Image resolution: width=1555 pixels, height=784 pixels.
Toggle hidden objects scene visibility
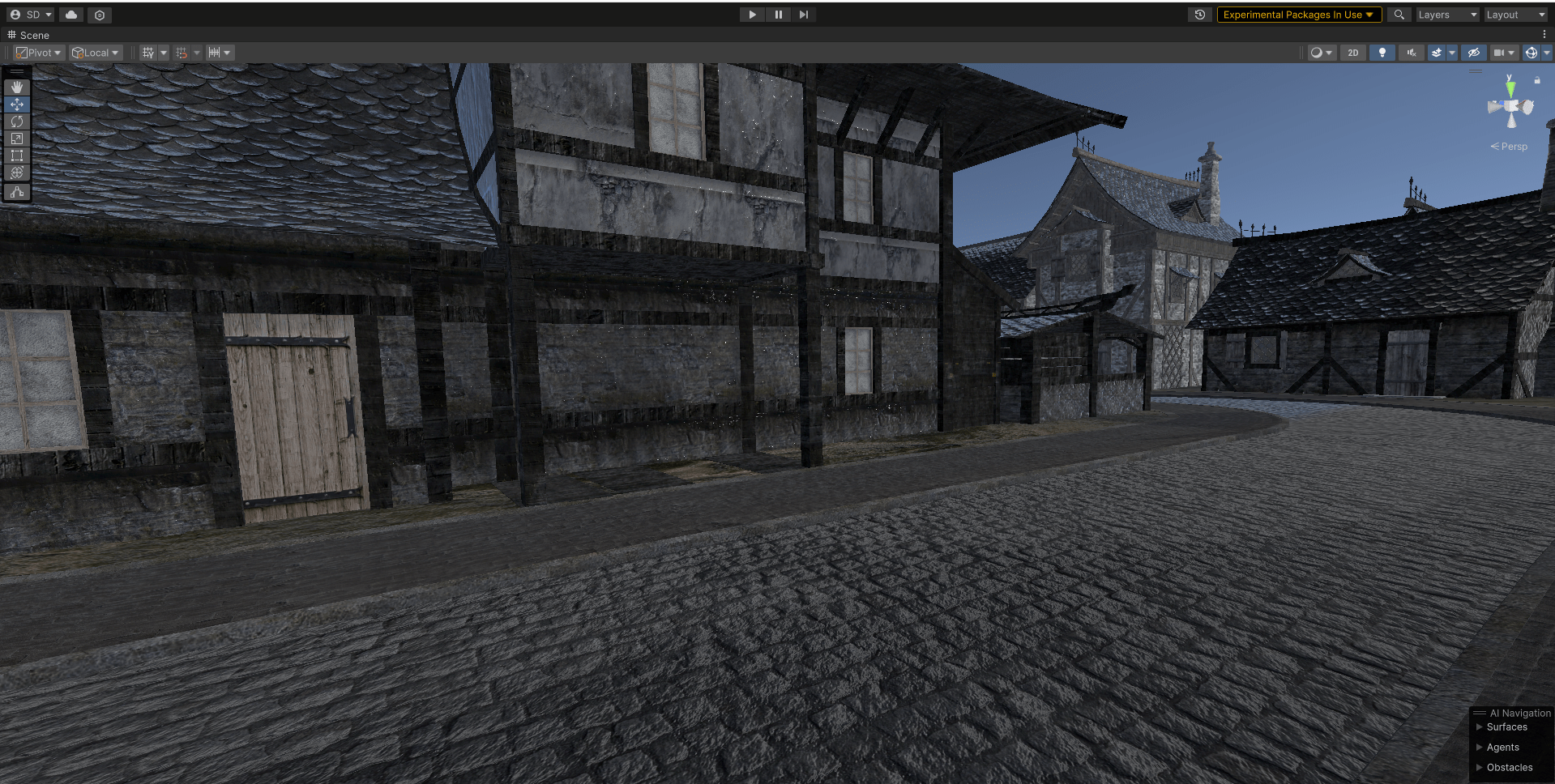(1474, 53)
